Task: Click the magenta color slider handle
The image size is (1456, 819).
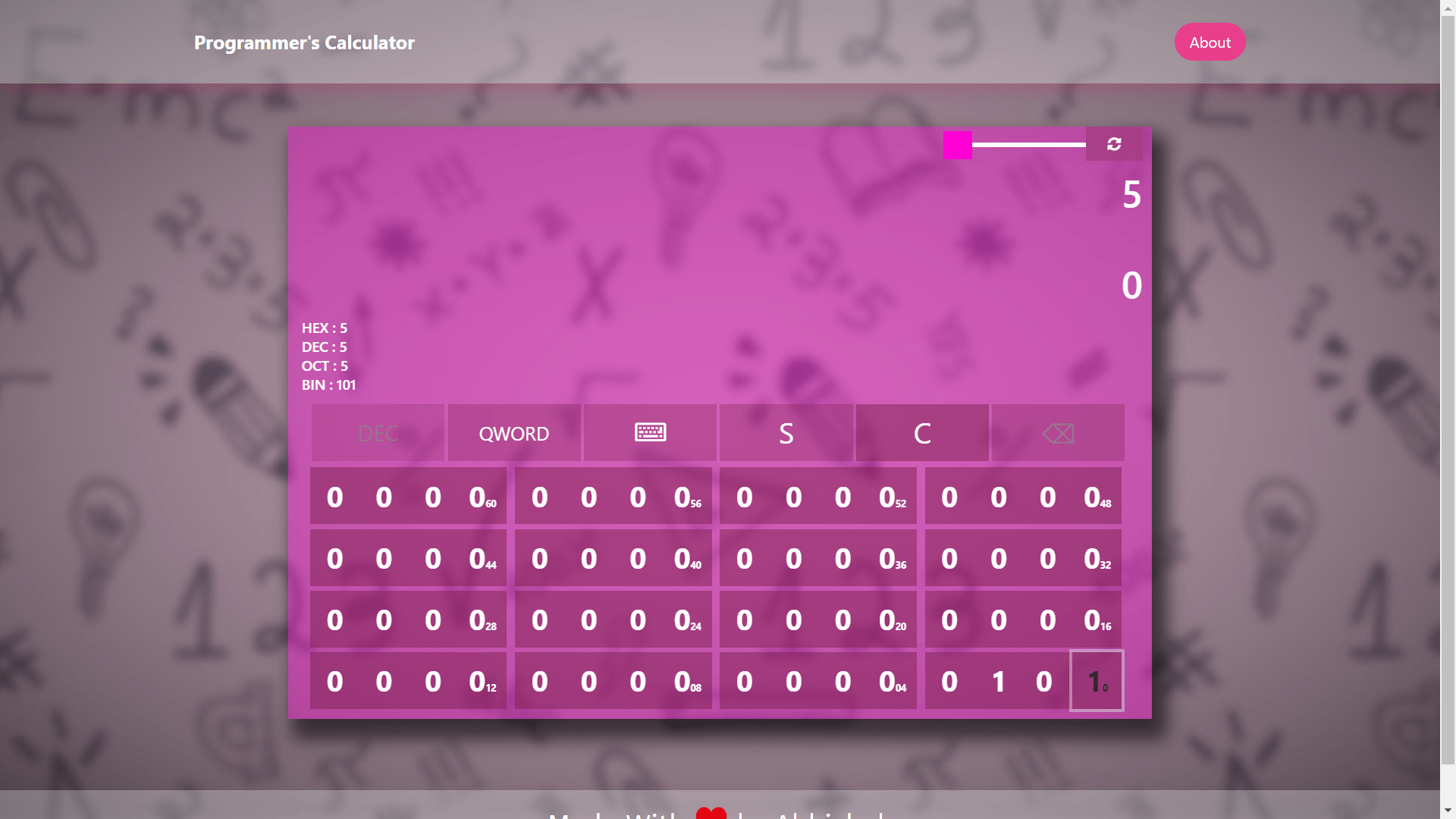Action: (x=957, y=145)
